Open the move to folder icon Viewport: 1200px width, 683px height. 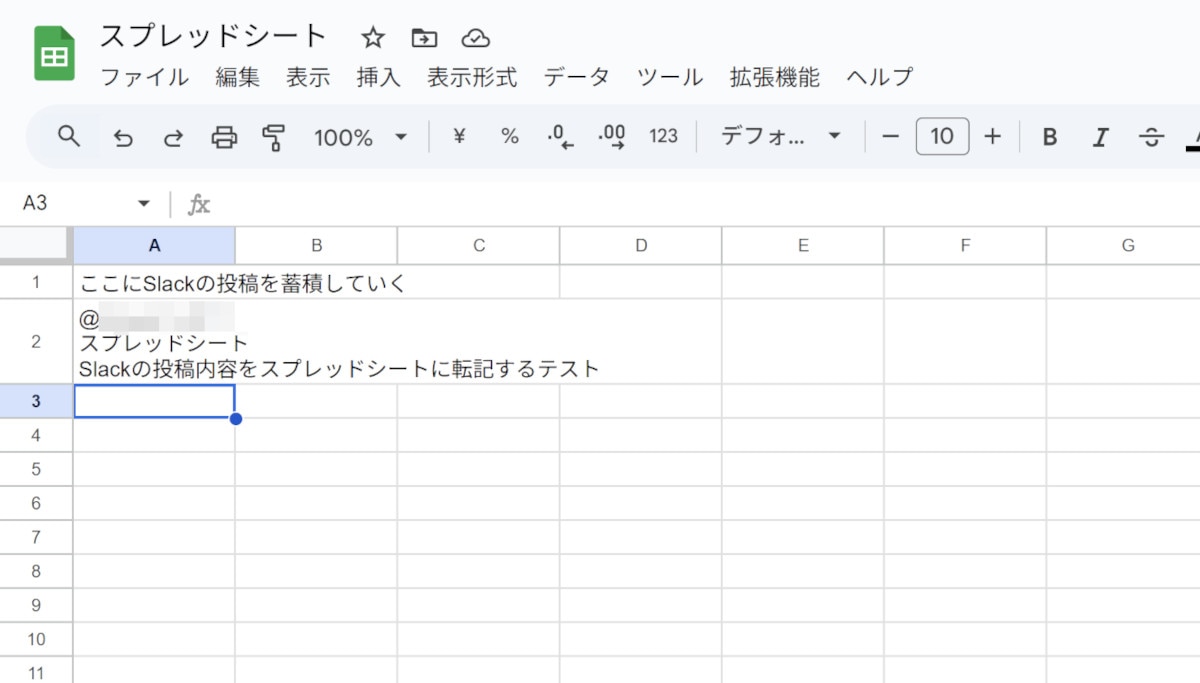coord(424,38)
